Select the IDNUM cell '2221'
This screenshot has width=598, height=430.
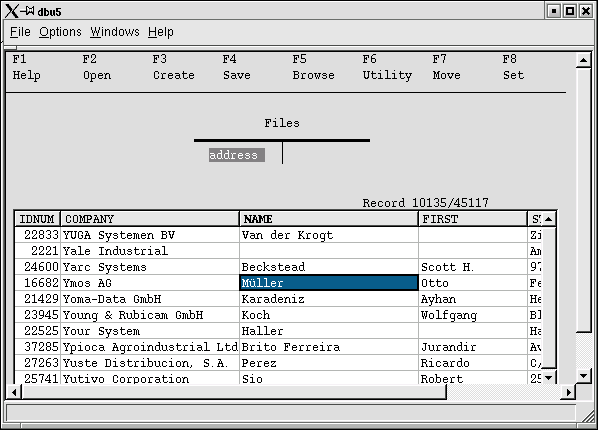(x=37, y=251)
